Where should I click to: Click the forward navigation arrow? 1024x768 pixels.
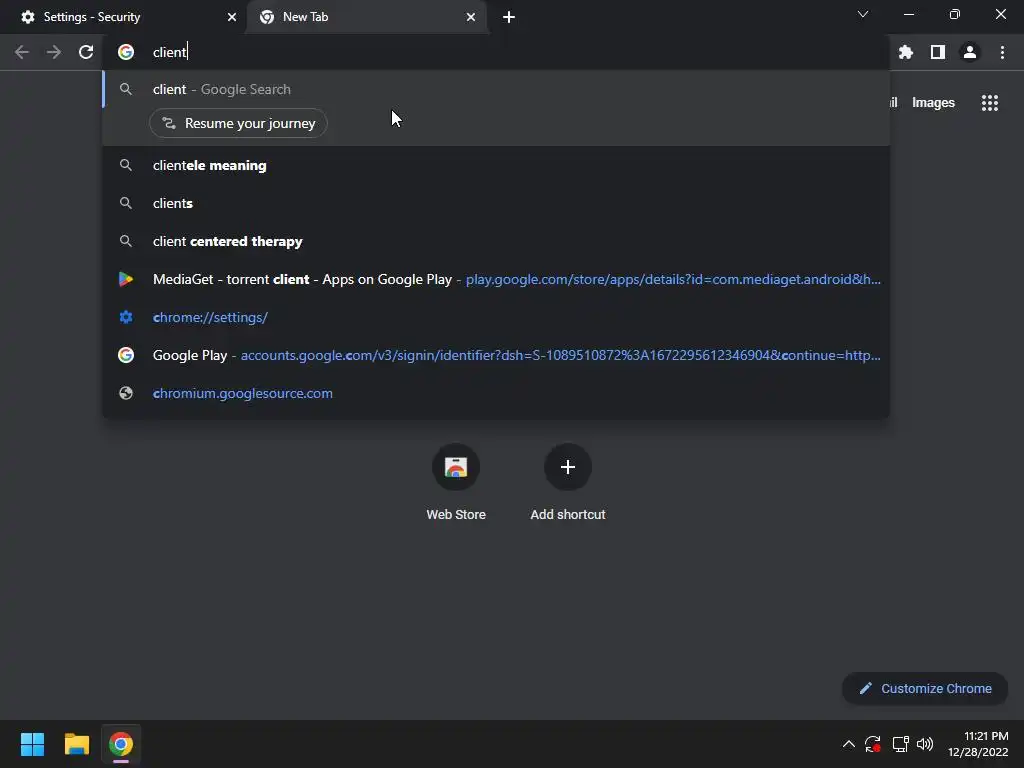click(54, 52)
